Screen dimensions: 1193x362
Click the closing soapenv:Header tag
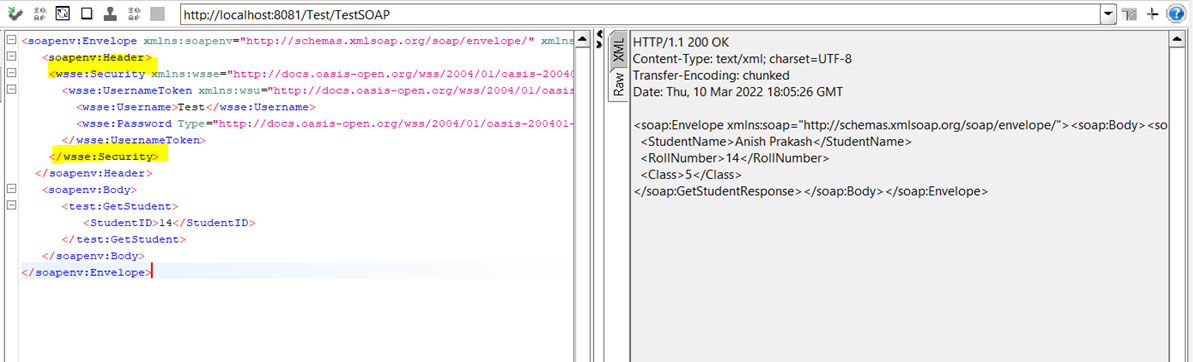point(94,173)
